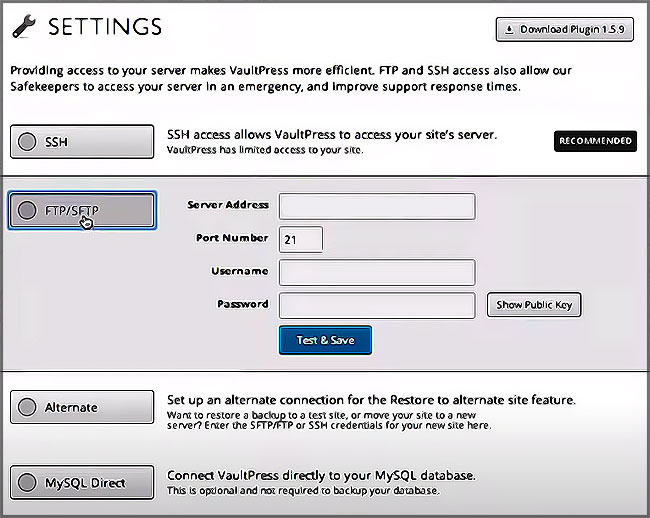Click the 'Server Address' label
Screen dimensions: 650x518
click(x=228, y=205)
